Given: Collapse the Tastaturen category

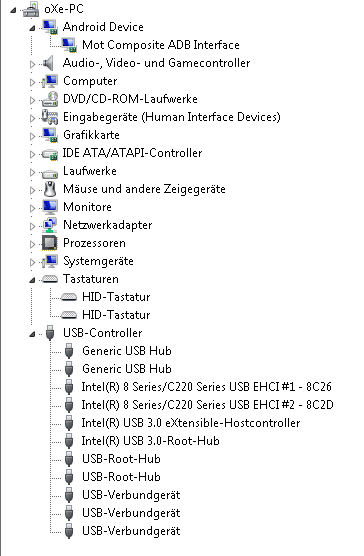Looking at the screenshot, I should (32, 280).
